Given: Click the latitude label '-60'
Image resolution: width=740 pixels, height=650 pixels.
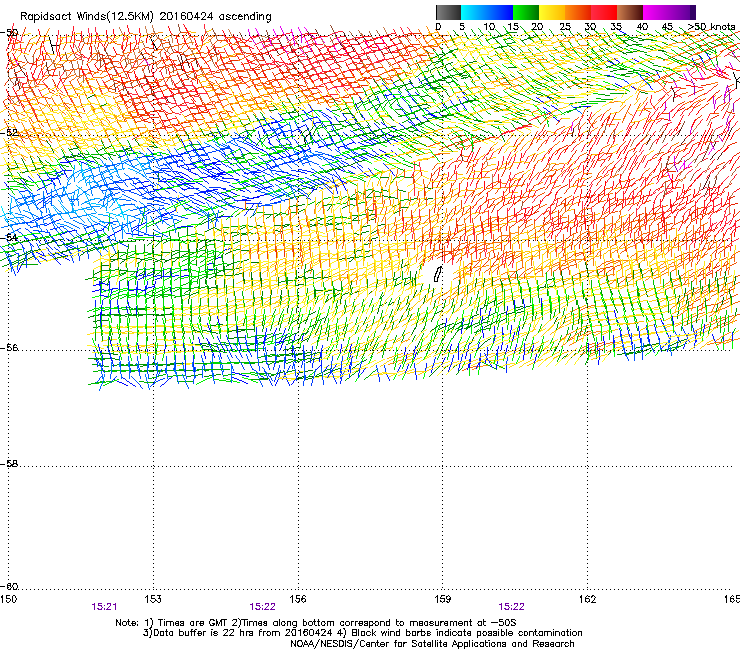Looking at the screenshot, I should tap(9, 587).
